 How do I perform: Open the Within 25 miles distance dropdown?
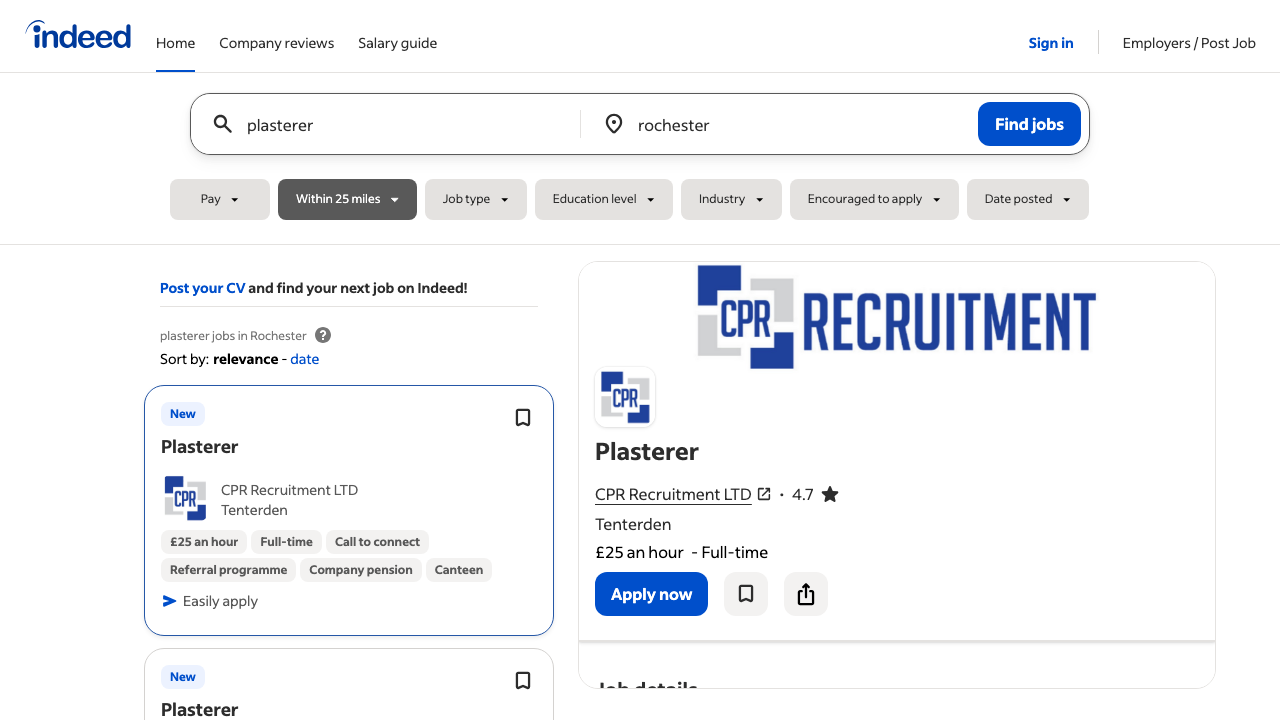pos(347,199)
